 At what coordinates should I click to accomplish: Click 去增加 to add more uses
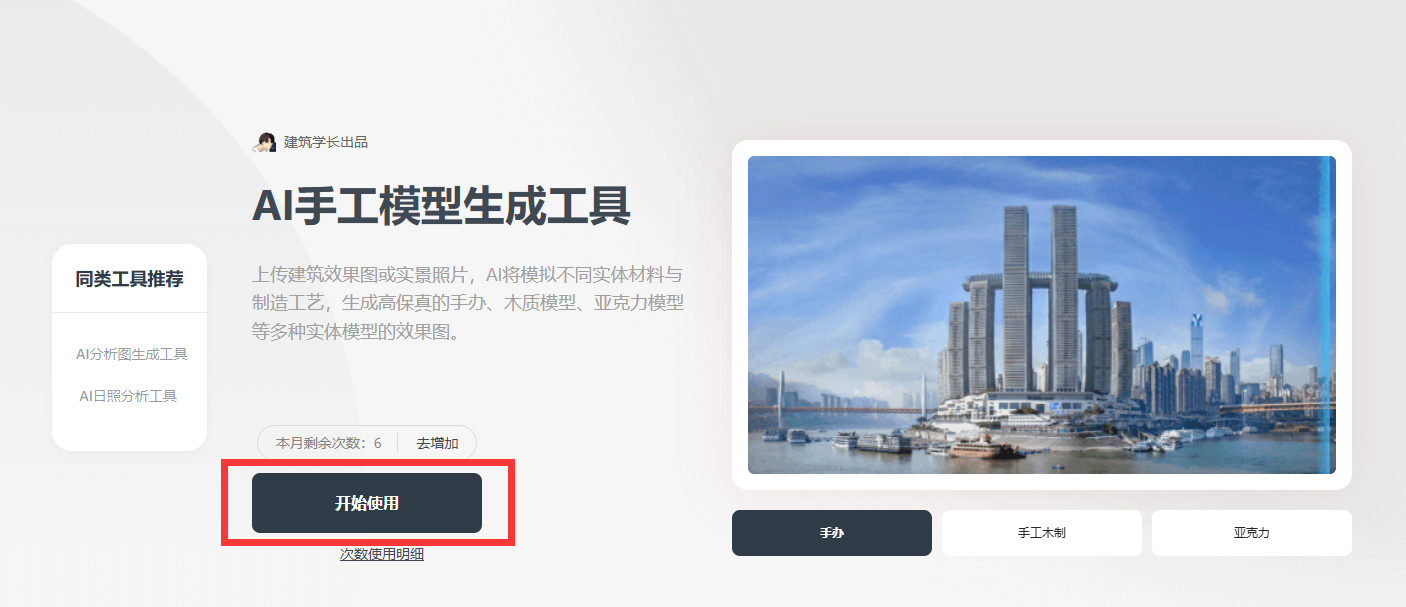[438, 443]
